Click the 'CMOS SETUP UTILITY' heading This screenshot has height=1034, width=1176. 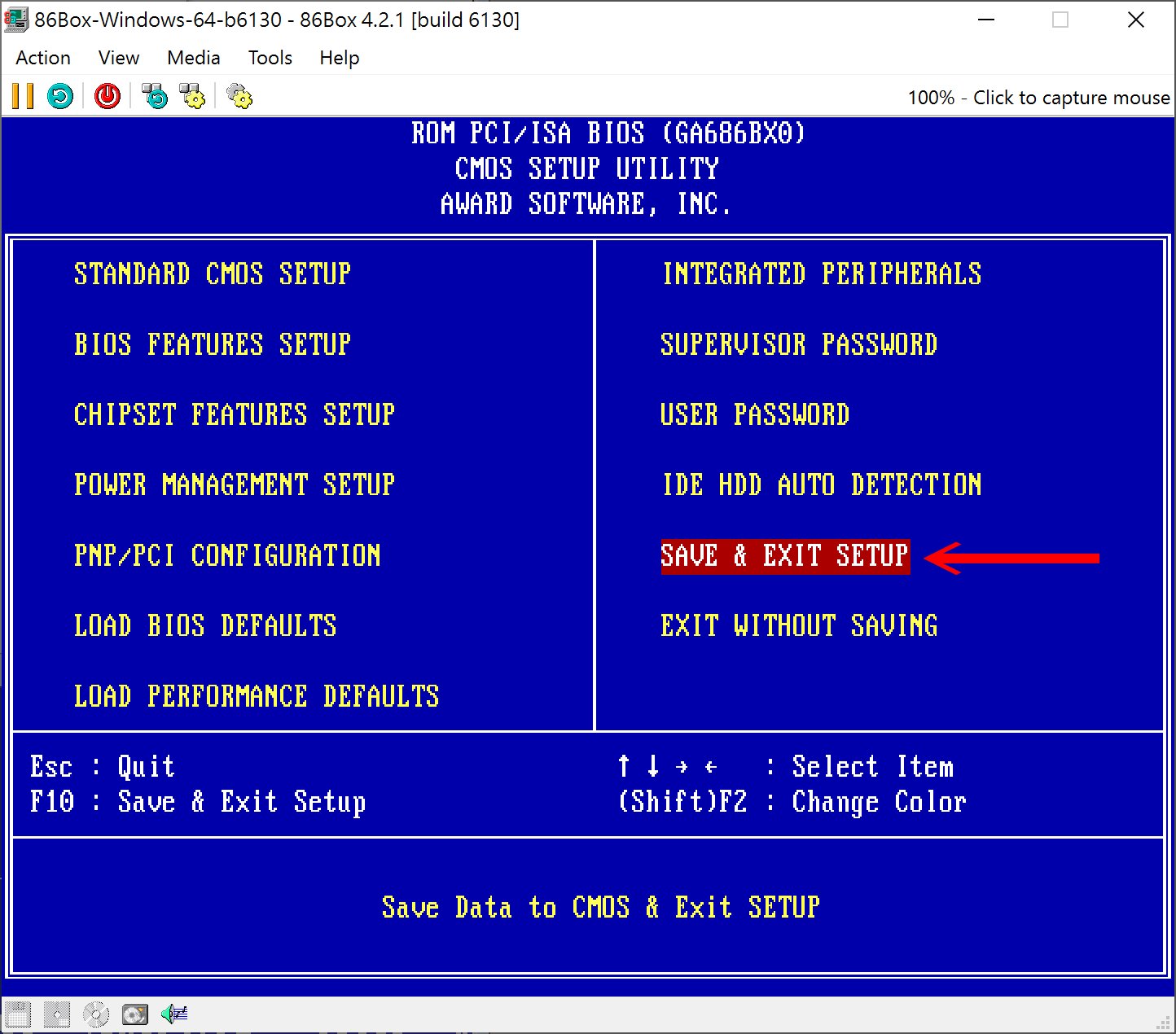(x=587, y=169)
